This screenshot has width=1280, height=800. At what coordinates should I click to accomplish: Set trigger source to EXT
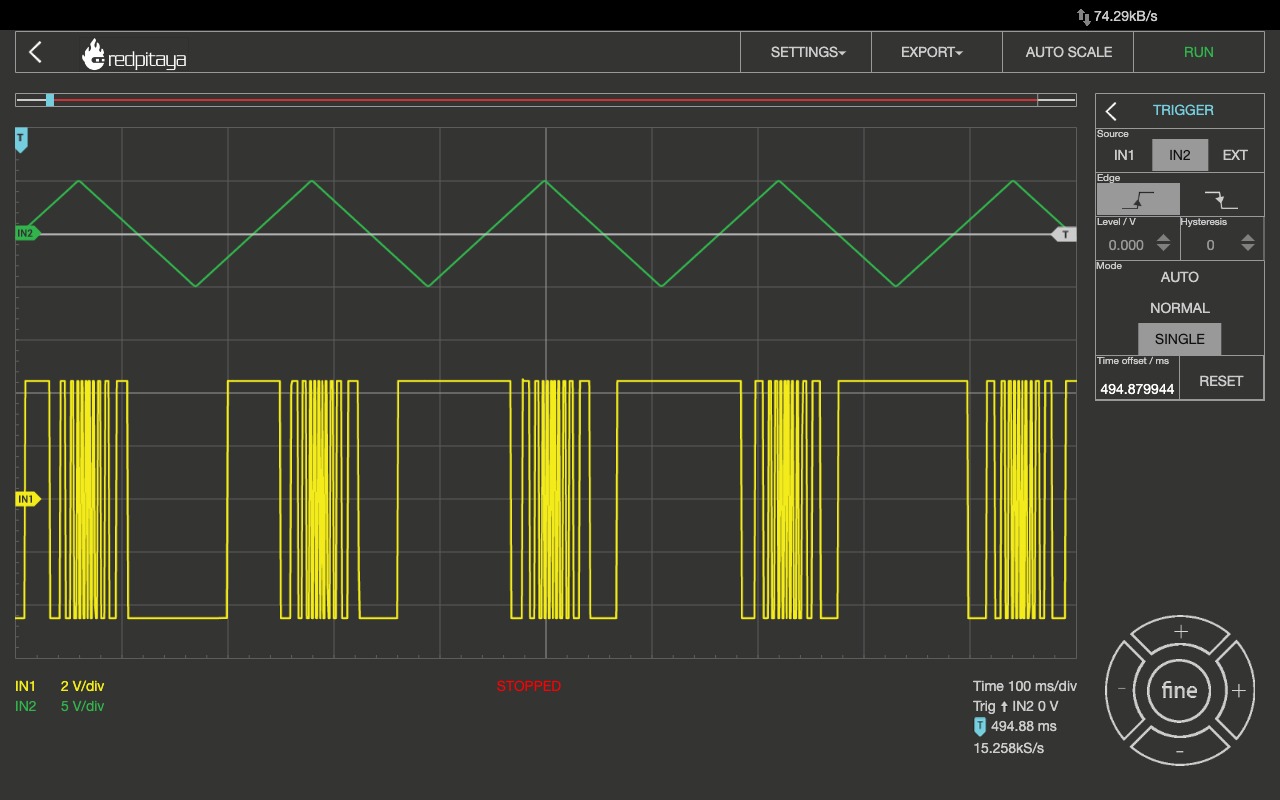[x=1235, y=155]
